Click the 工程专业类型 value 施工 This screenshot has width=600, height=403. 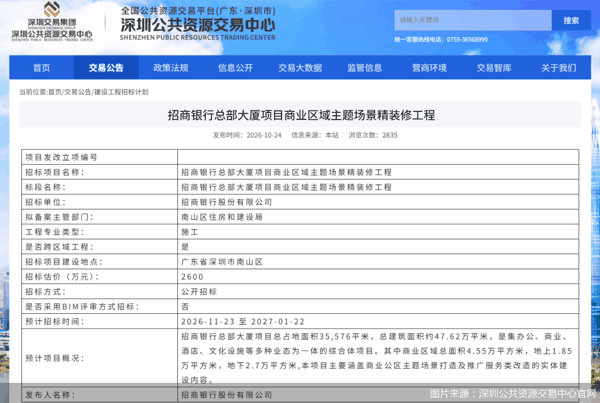pyautogui.click(x=189, y=232)
